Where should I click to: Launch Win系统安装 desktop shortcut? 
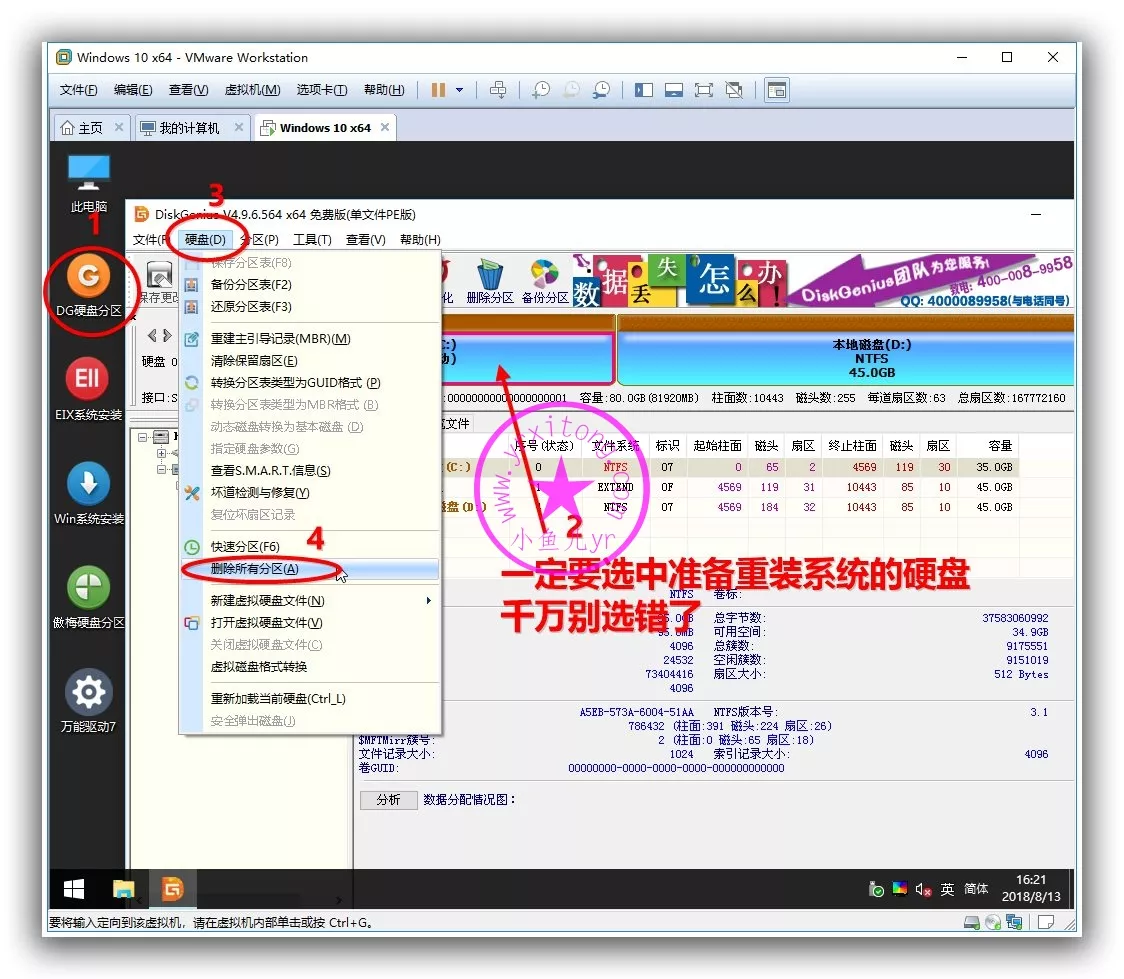(88, 493)
